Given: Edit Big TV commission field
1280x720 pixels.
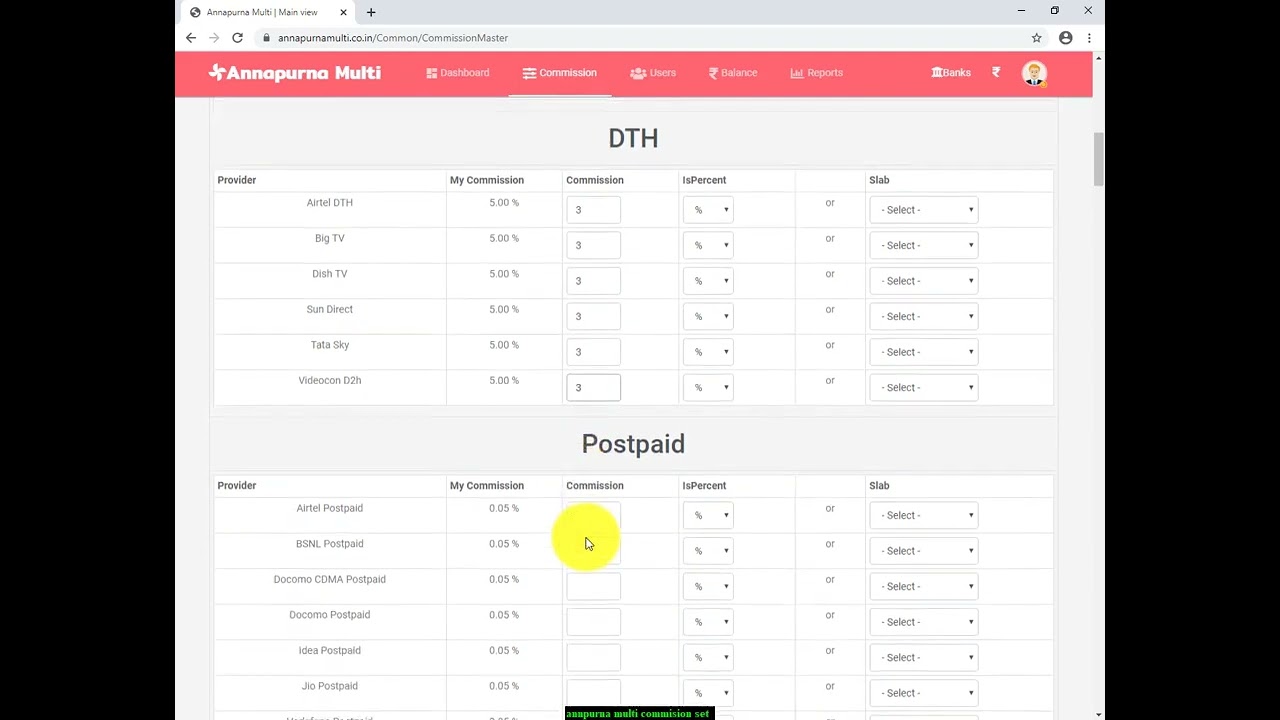Looking at the screenshot, I should (x=593, y=245).
